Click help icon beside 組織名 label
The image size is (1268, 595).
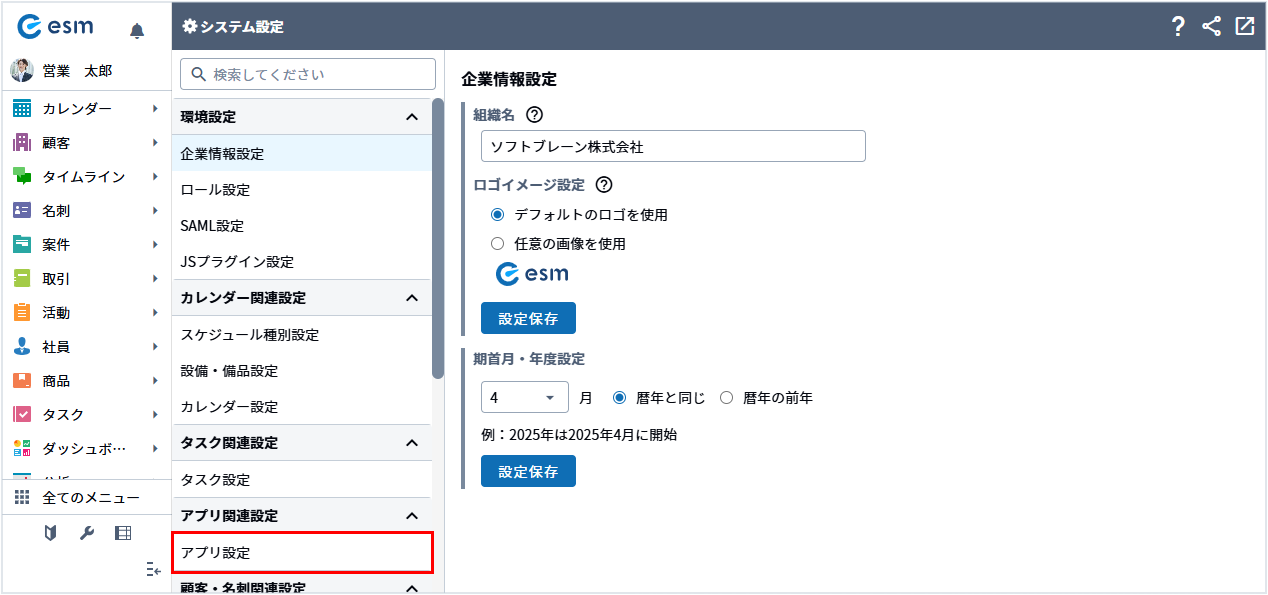click(534, 115)
